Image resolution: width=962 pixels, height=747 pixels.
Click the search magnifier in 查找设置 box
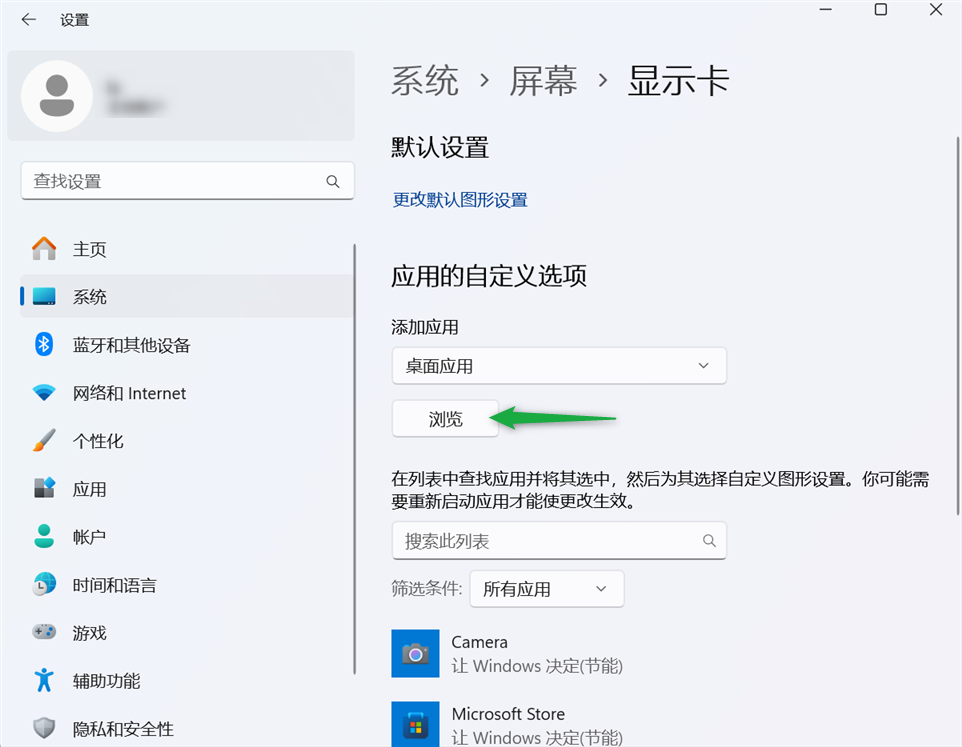(333, 182)
